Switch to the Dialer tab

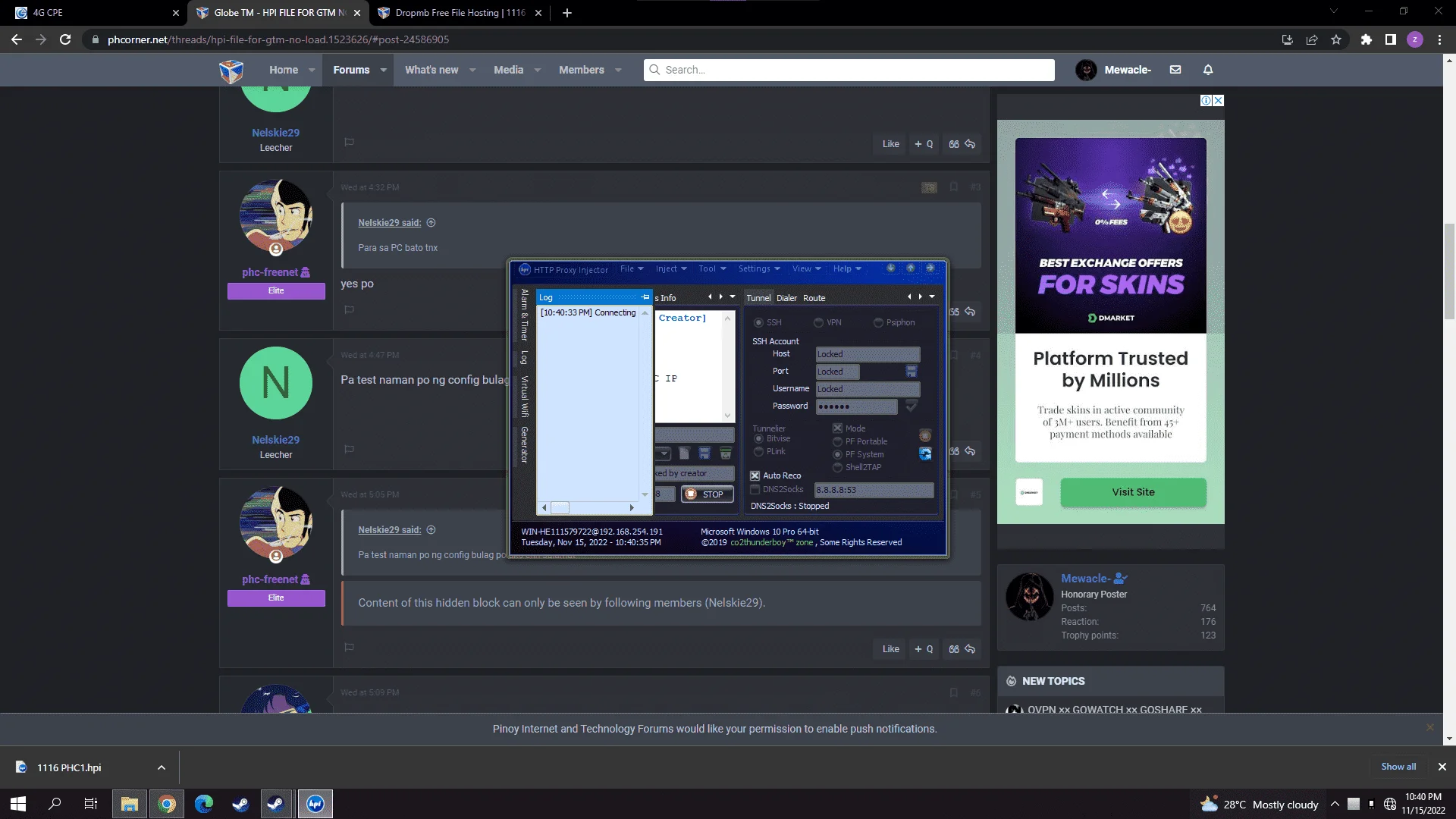786,298
